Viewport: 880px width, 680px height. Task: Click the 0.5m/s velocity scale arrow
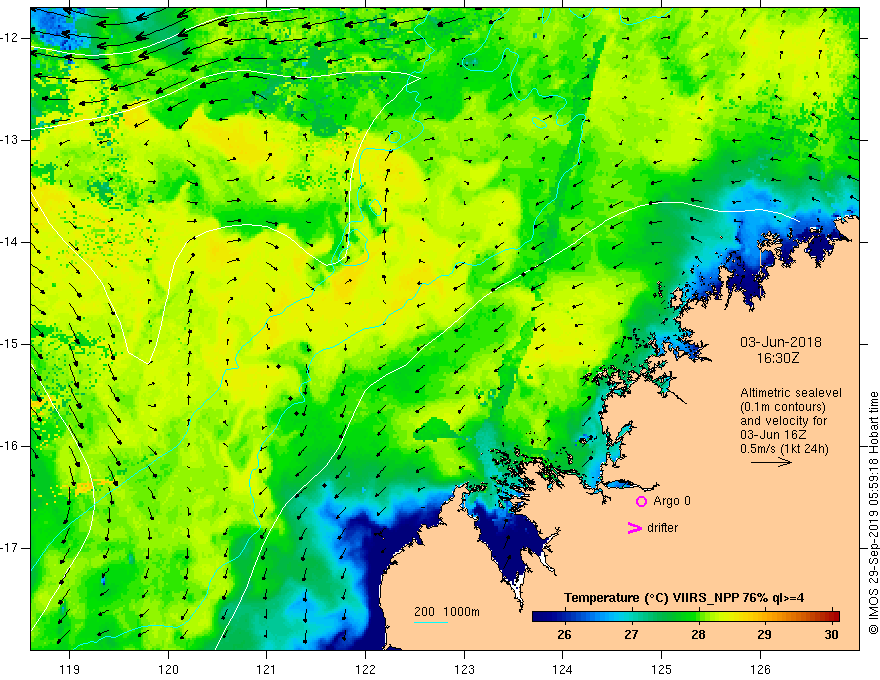coord(771,462)
